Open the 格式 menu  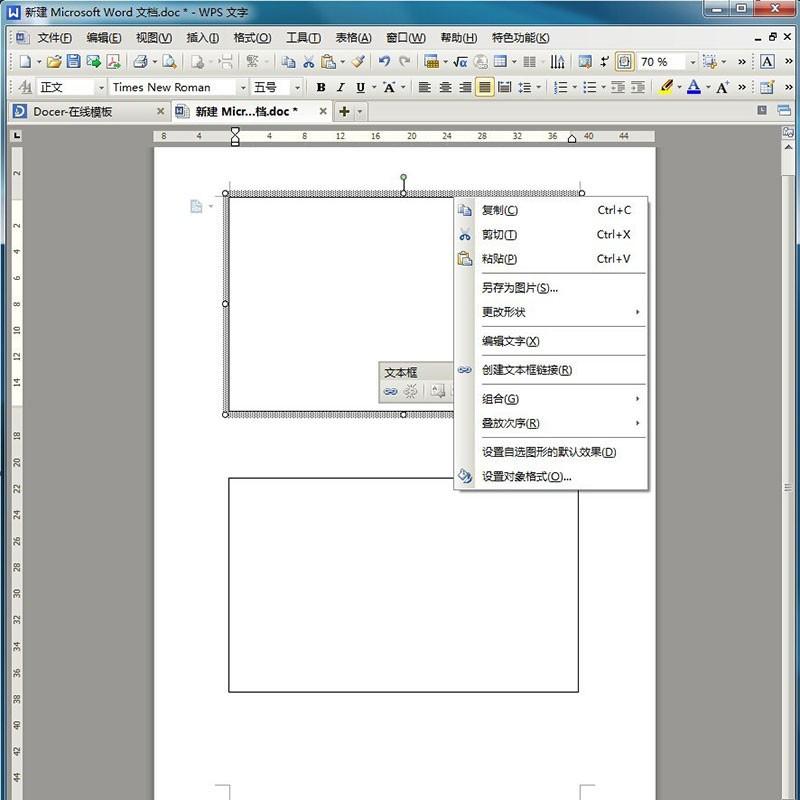pos(253,37)
